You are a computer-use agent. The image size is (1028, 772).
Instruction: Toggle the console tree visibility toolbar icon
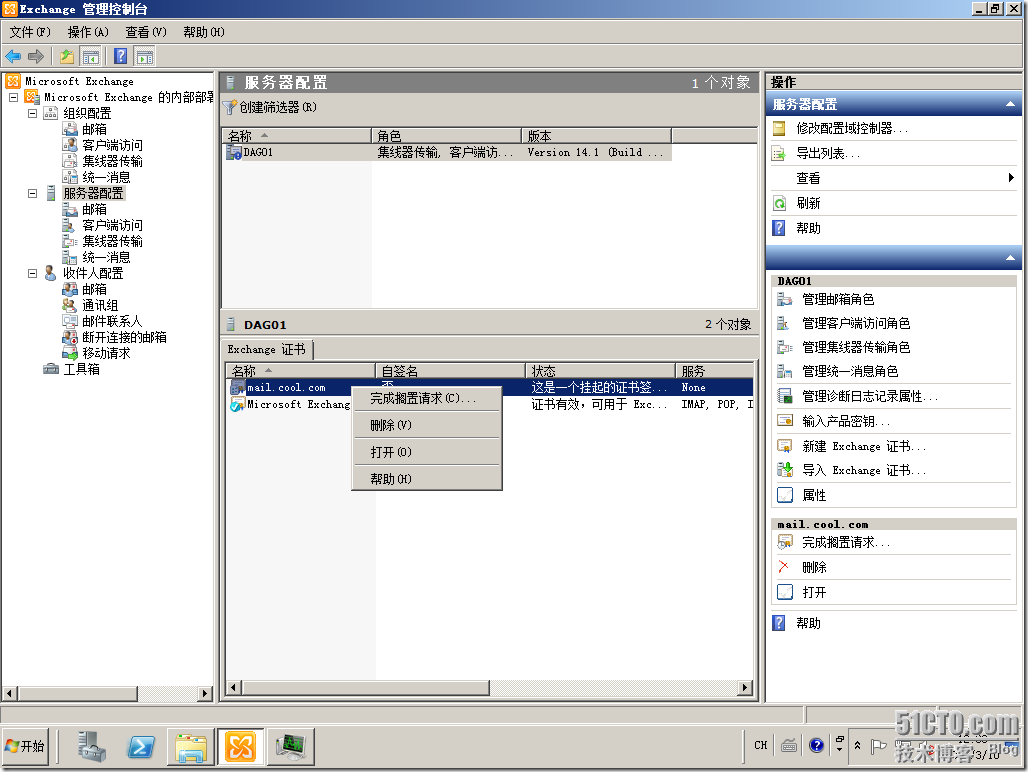point(90,56)
